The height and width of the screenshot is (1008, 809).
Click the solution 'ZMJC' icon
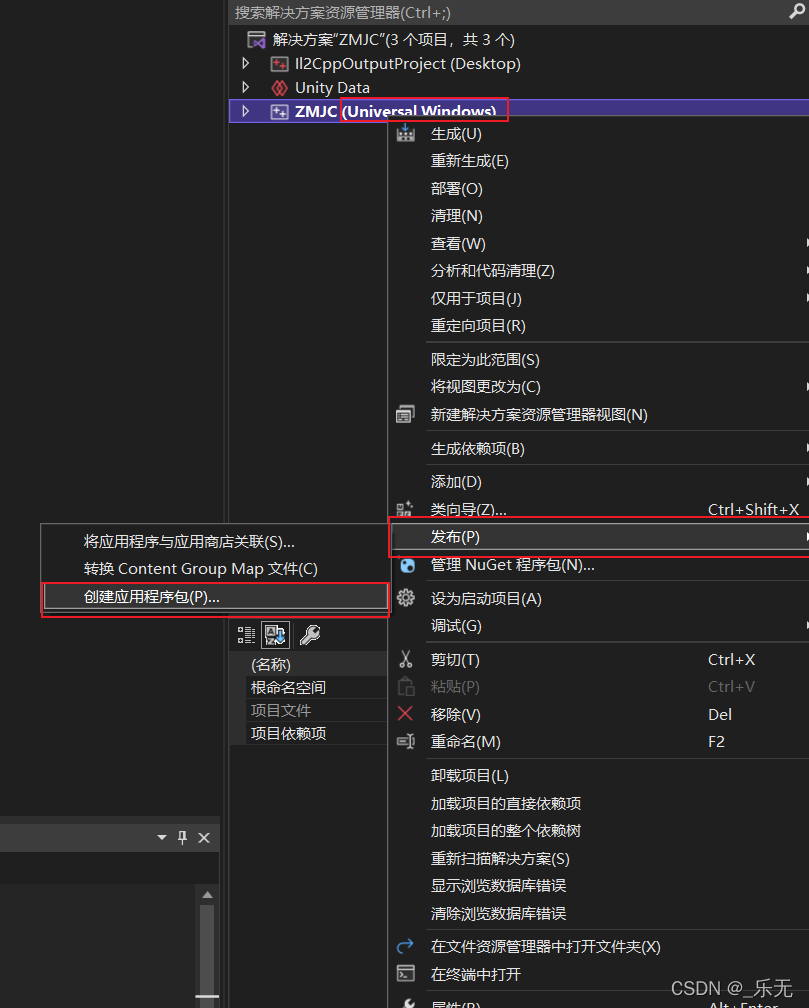[256, 40]
